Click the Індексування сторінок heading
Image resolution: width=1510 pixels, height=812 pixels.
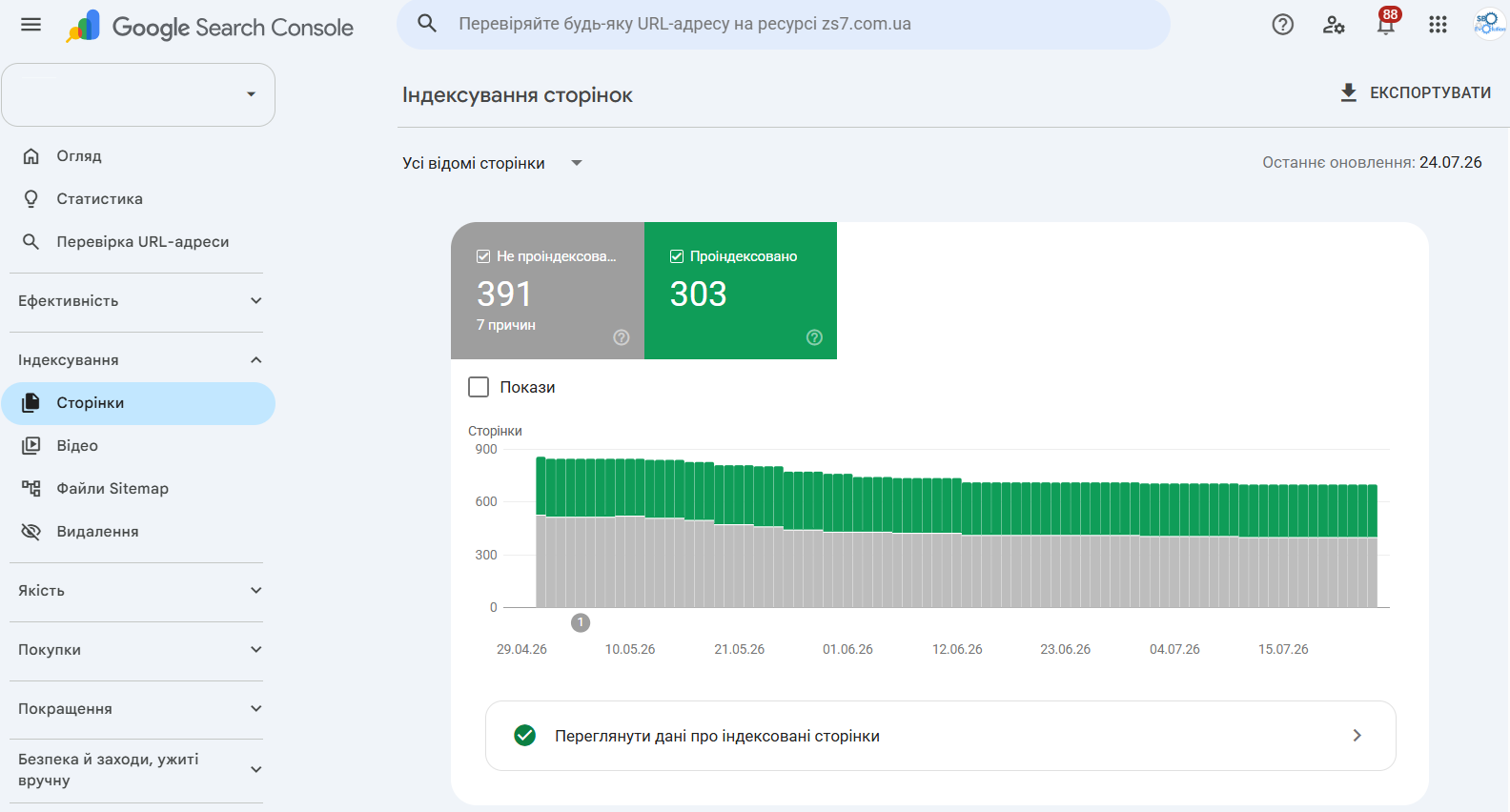[x=518, y=95]
